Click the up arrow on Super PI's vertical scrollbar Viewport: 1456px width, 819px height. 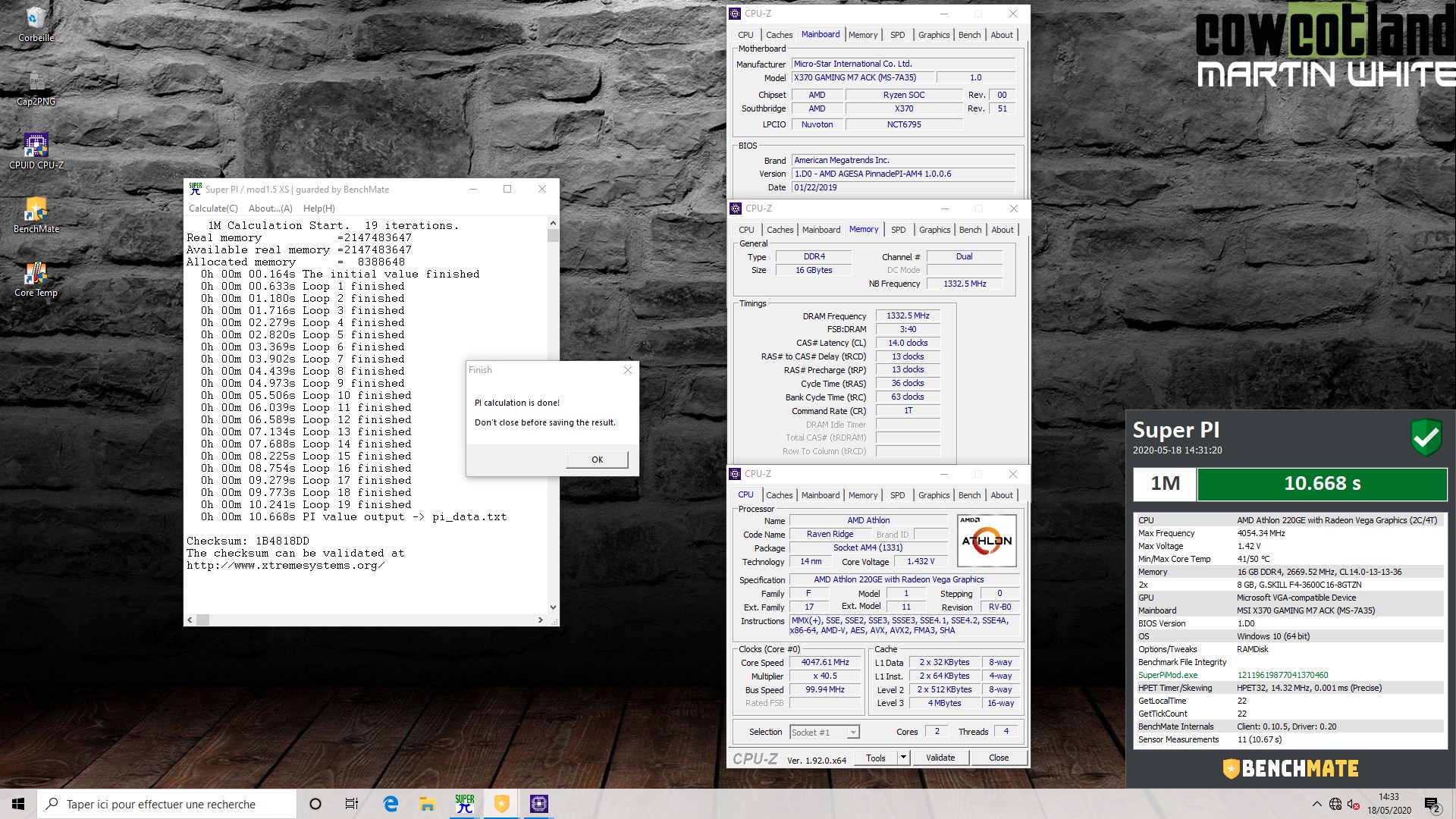(x=553, y=223)
